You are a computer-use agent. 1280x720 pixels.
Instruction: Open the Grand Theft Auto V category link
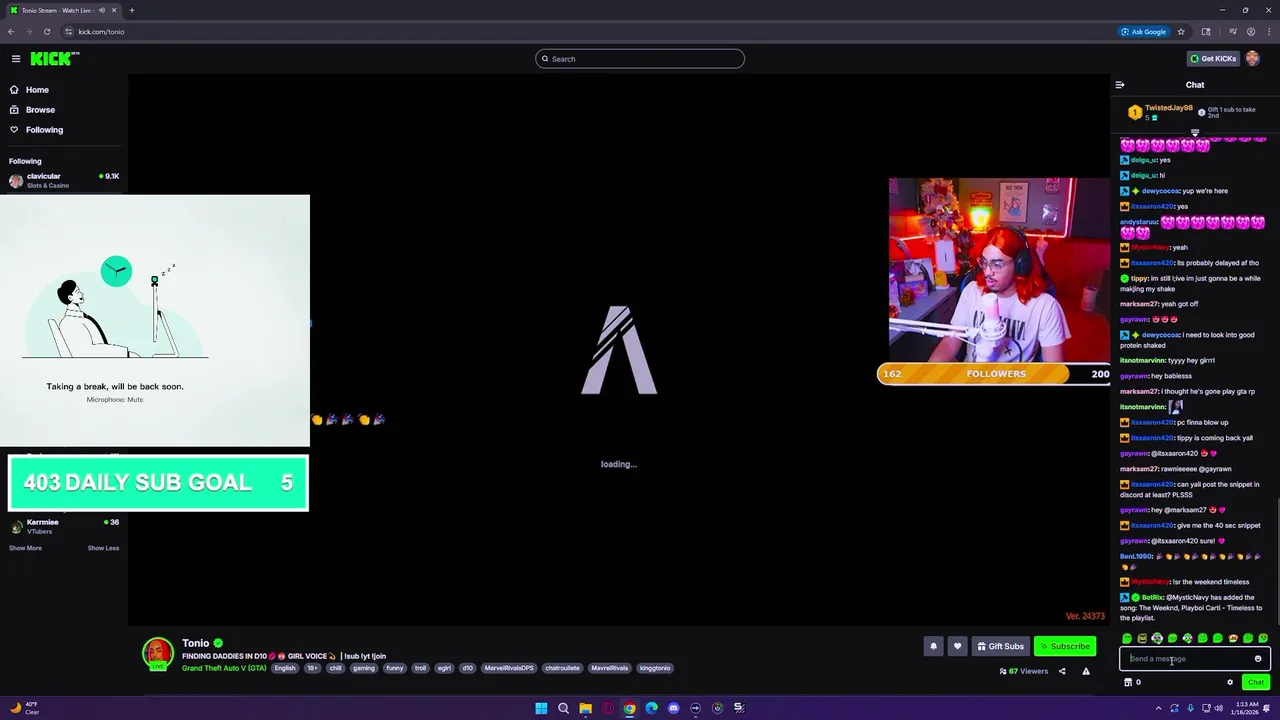224,668
